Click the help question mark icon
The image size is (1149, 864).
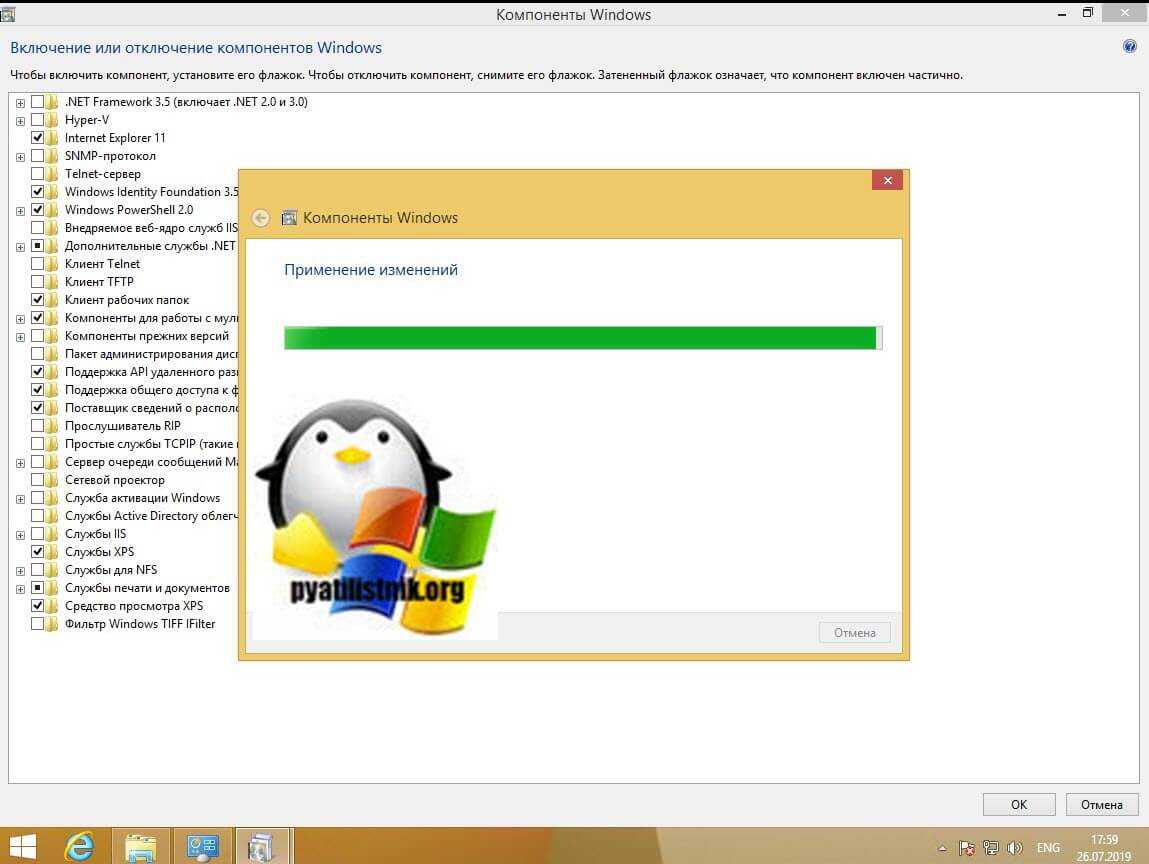pos(1130,47)
